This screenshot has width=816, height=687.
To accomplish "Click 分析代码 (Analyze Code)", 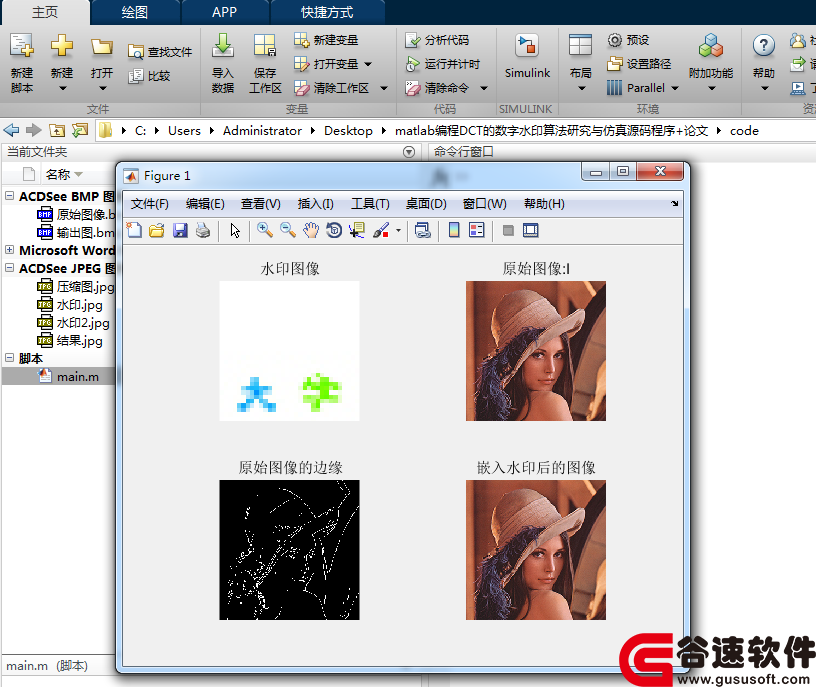I will pyautogui.click(x=437, y=40).
